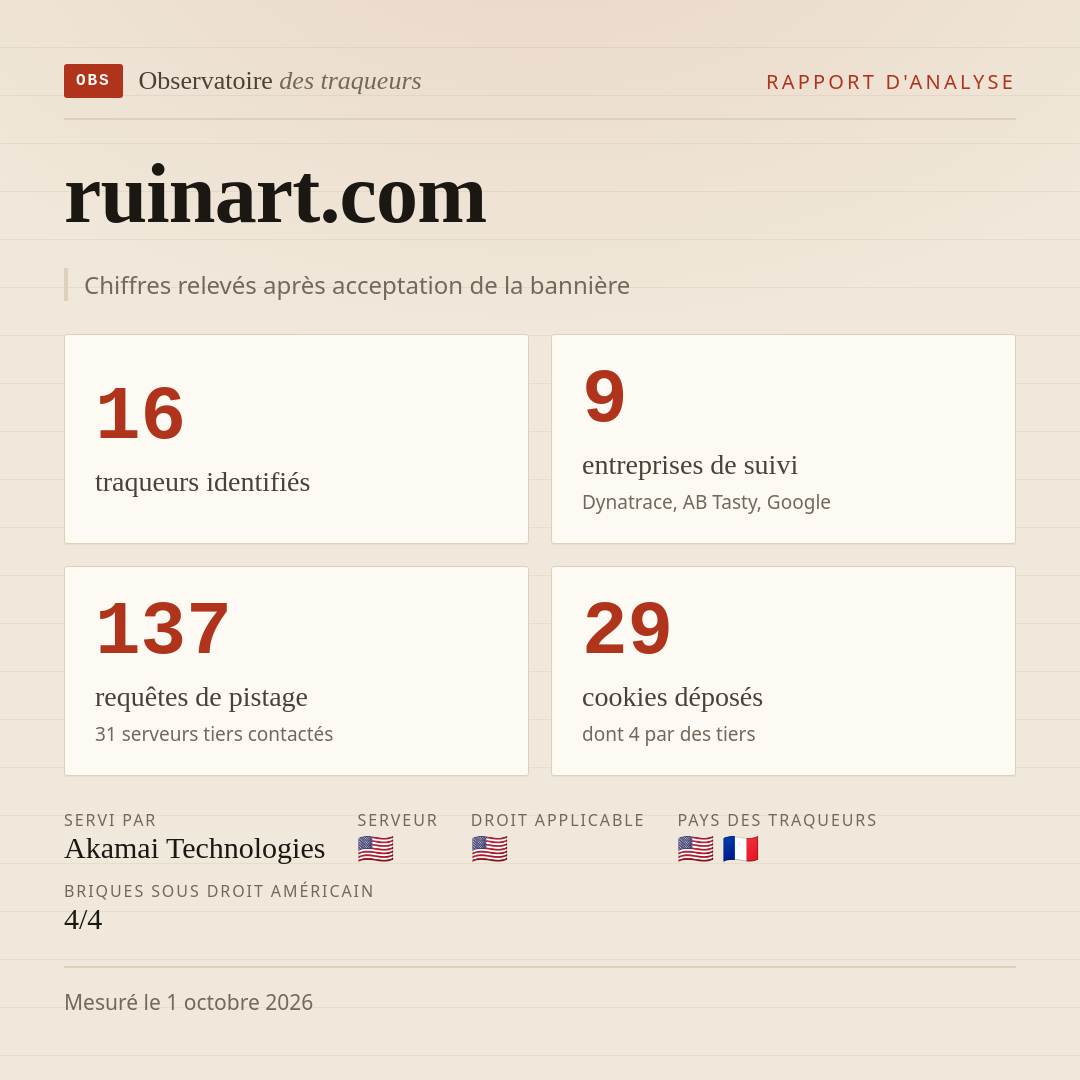Click the dont 4 par des tiers text
The width and height of the screenshot is (1080, 1080).
coord(668,734)
